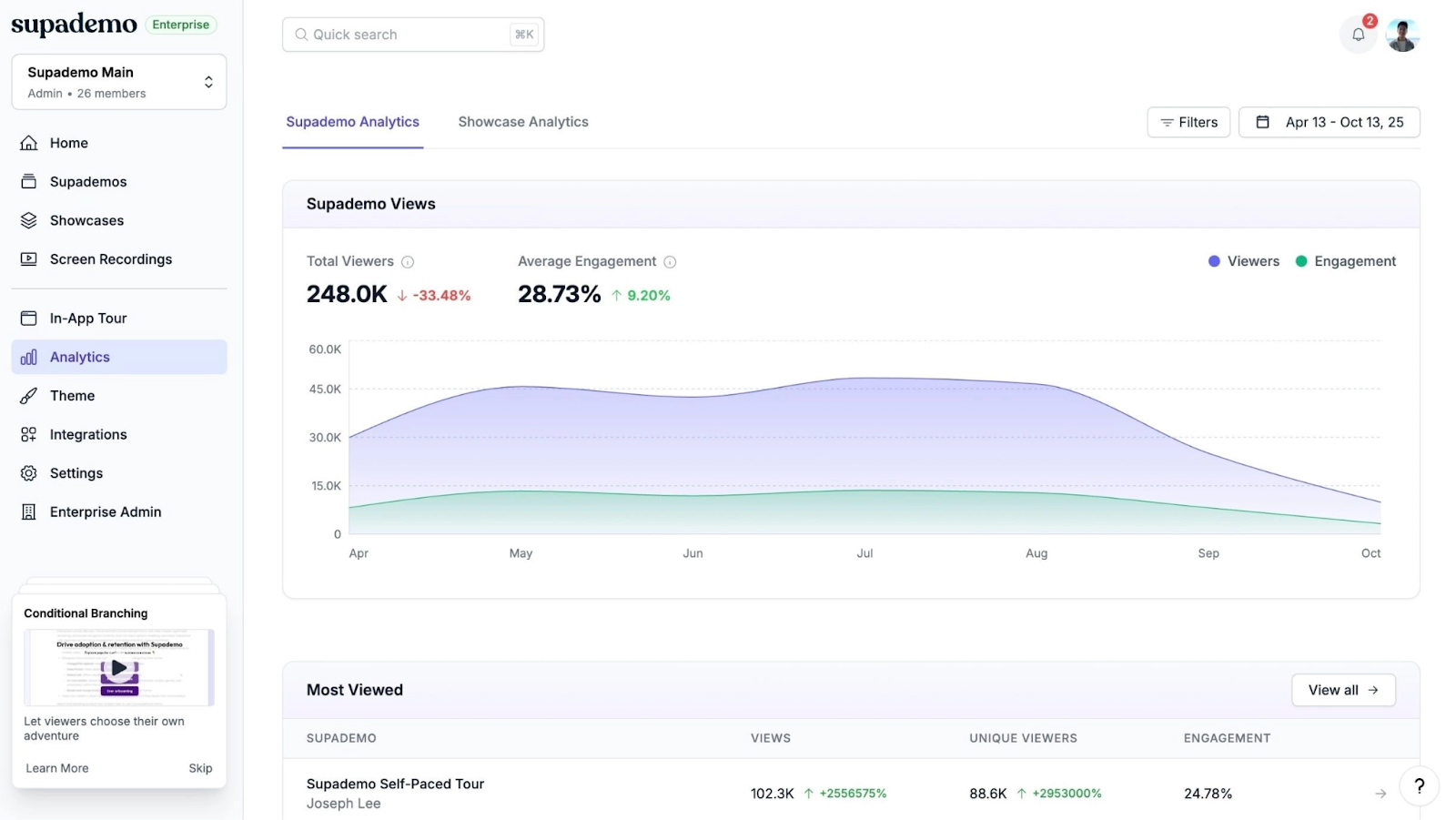Viewport: 1456px width, 820px height.
Task: Click the Supademos stack icon
Action: (x=29, y=182)
